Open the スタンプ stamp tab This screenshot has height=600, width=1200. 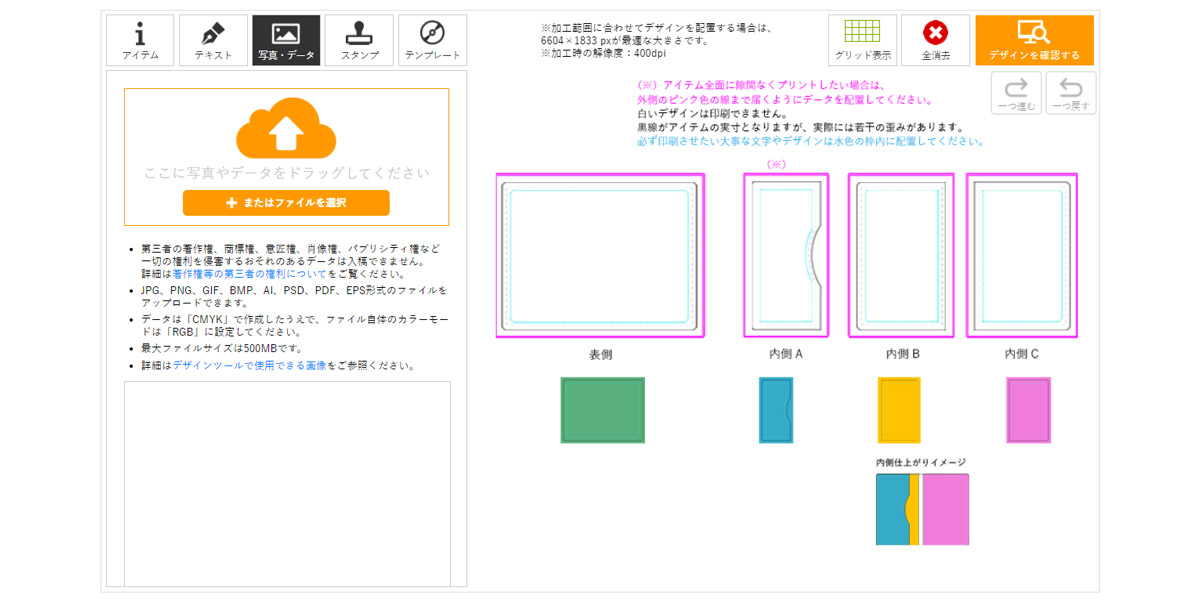pos(359,40)
